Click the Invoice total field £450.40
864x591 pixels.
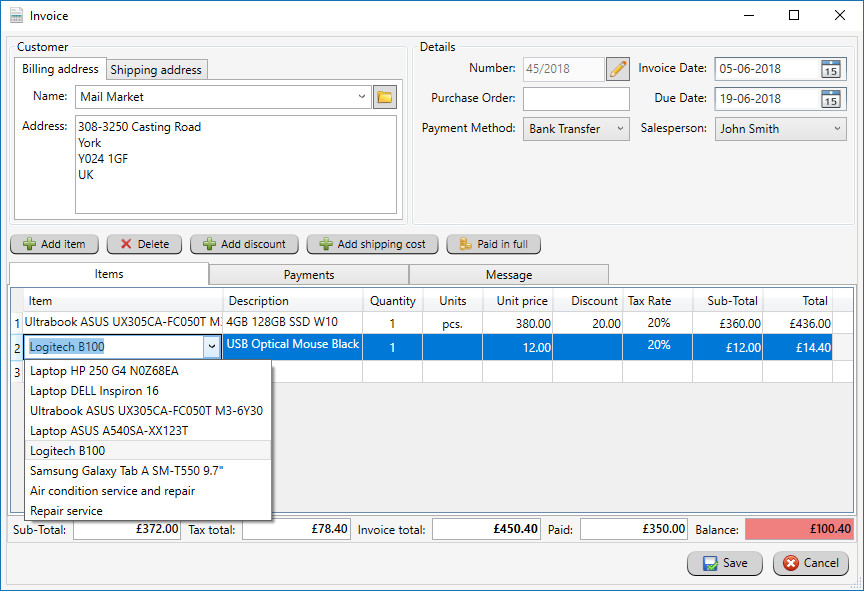click(x=486, y=529)
